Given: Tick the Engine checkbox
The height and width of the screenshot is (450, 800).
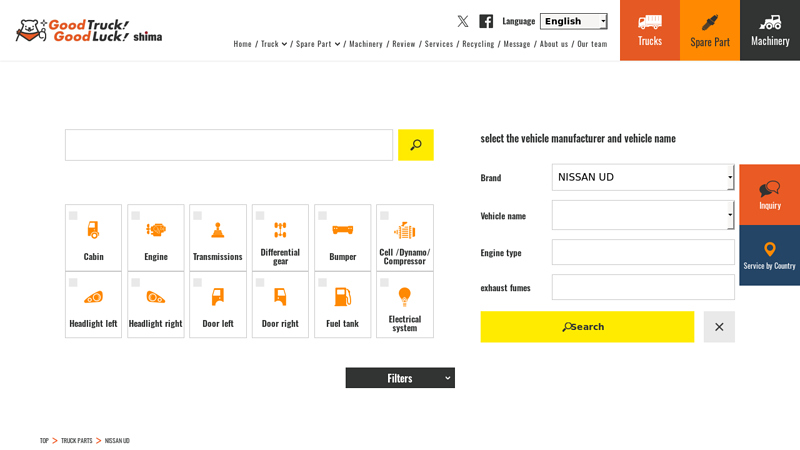Looking at the screenshot, I should tap(135, 215).
